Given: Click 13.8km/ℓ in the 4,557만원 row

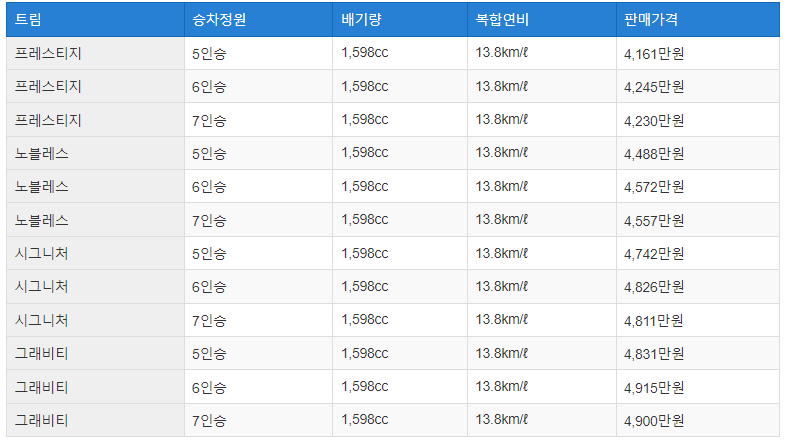Looking at the screenshot, I should 502,219.
